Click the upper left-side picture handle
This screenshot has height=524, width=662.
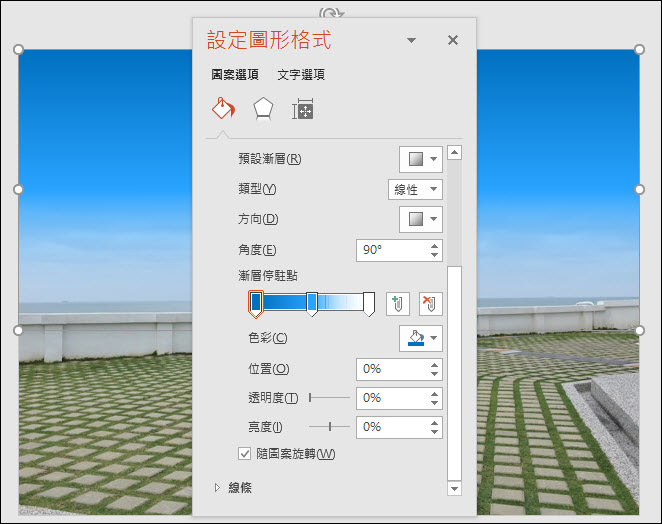[x=18, y=190]
